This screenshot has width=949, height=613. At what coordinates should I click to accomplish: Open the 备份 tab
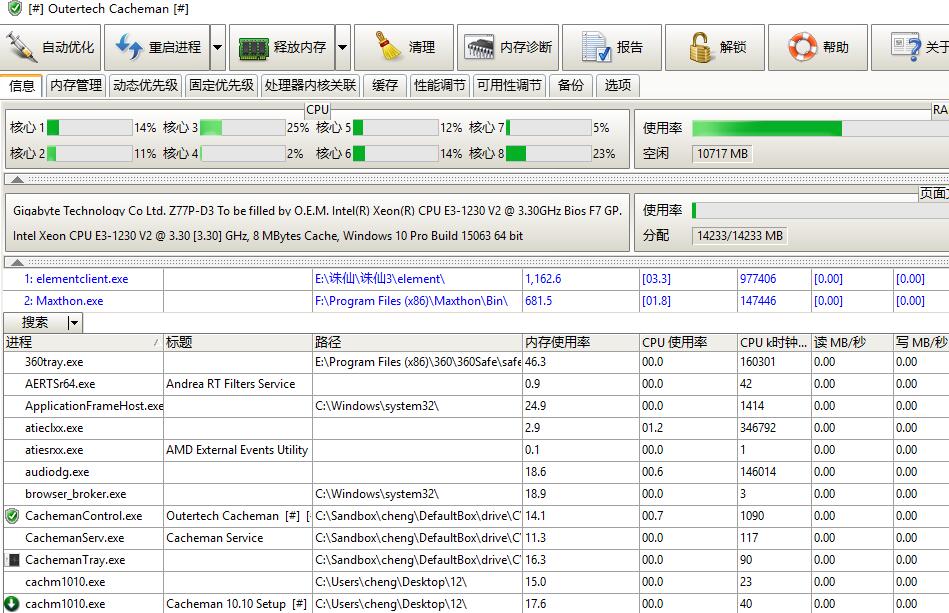coord(571,85)
